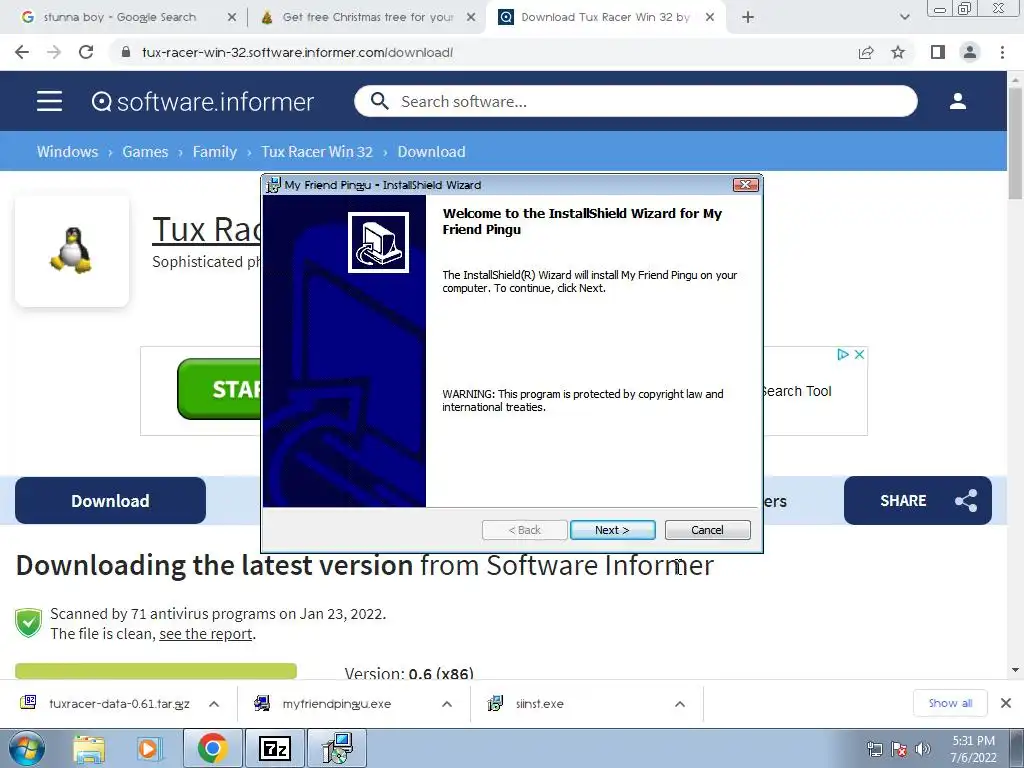Expand options for siinst.exe download
1024x768 pixels.
click(x=680, y=704)
